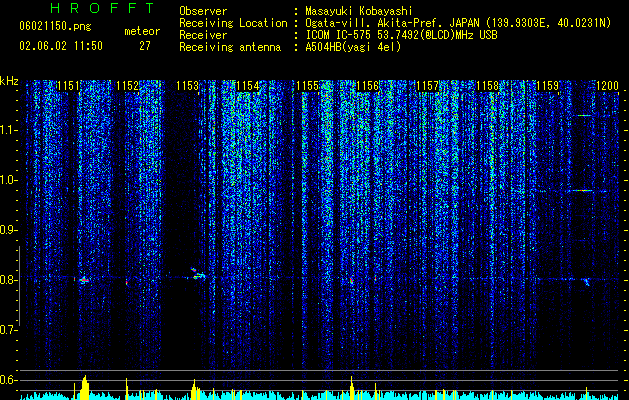Click the vertical gray frequency range bar
629x400 pixels.
coord(19,286)
